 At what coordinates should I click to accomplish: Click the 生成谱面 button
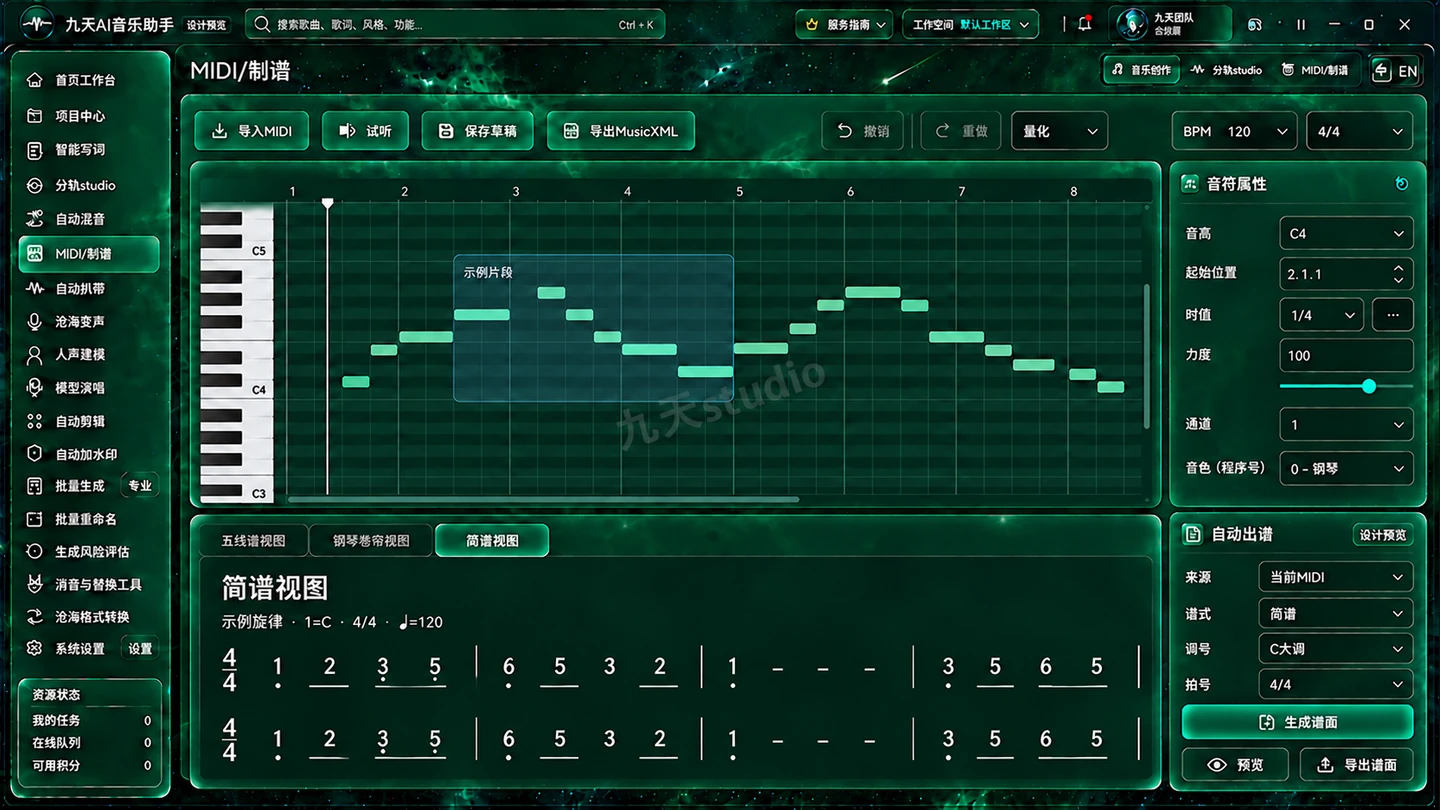[1297, 722]
